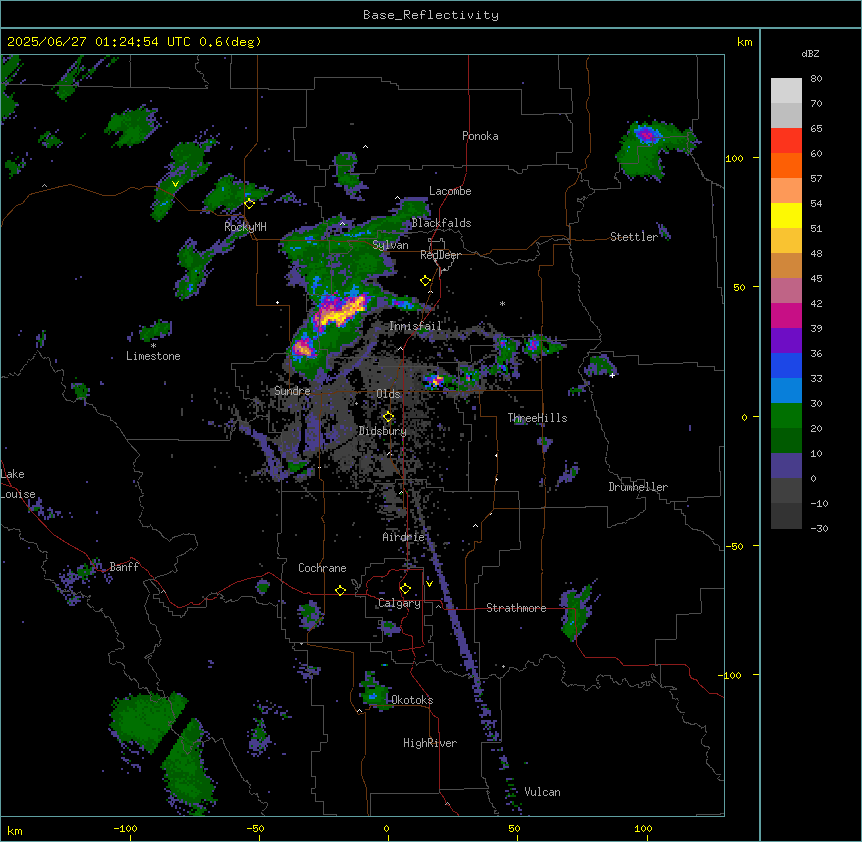This screenshot has height=842, width=862.
Task: Click the Stettler label
Action: [634, 237]
